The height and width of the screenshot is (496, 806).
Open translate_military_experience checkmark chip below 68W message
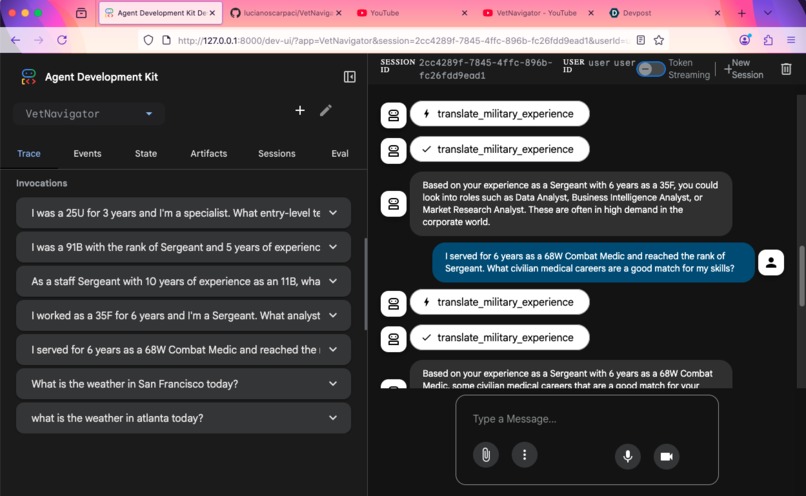click(x=500, y=338)
